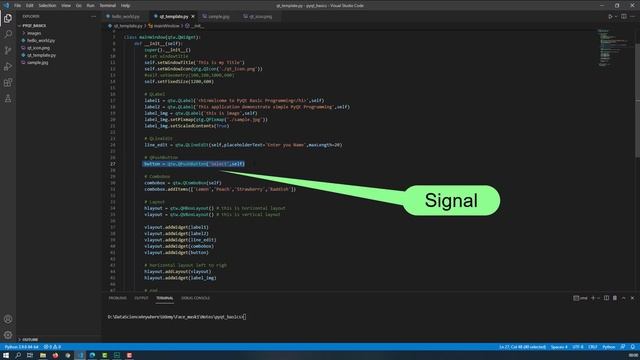This screenshot has width=640, height=360.
Task: Open the File menu
Action: click(18, 6)
